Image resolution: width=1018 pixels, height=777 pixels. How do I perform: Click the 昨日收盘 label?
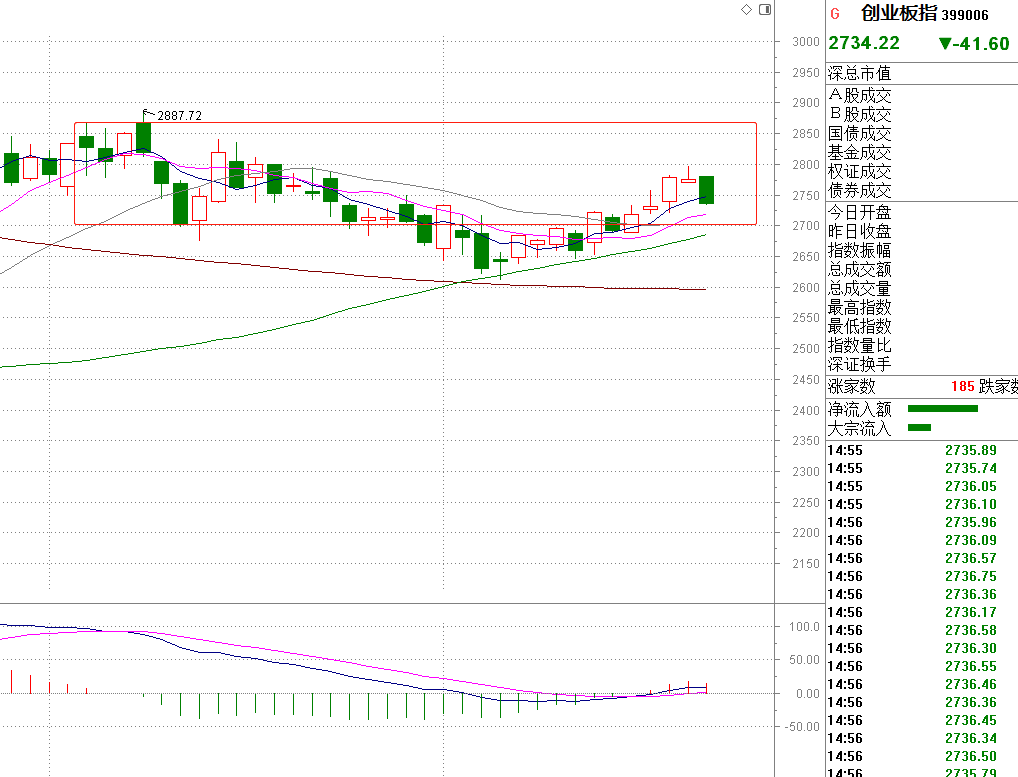tap(860, 231)
